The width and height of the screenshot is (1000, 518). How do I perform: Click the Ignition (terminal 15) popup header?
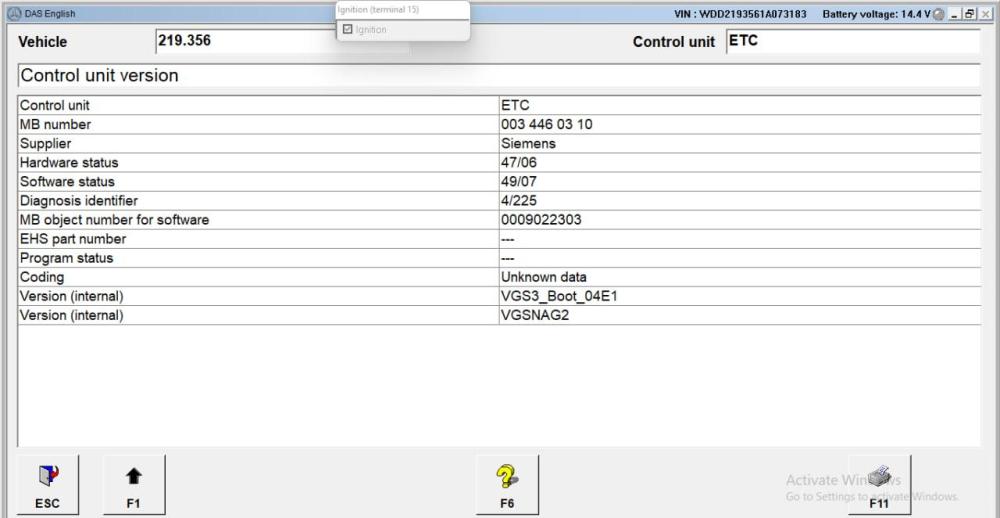(401, 10)
